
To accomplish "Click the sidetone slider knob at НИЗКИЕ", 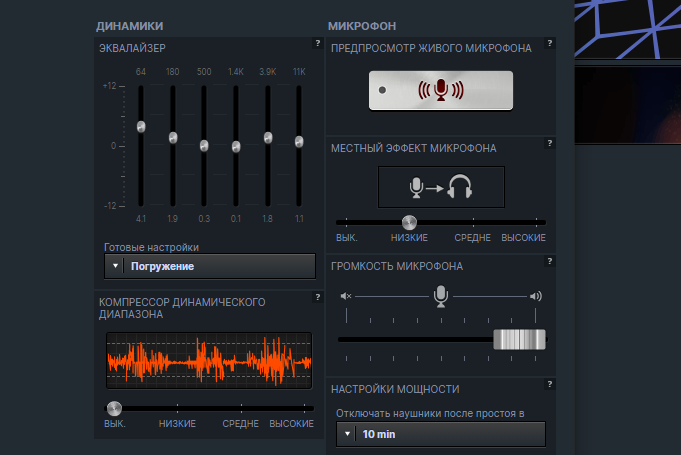I will click(x=409, y=222).
